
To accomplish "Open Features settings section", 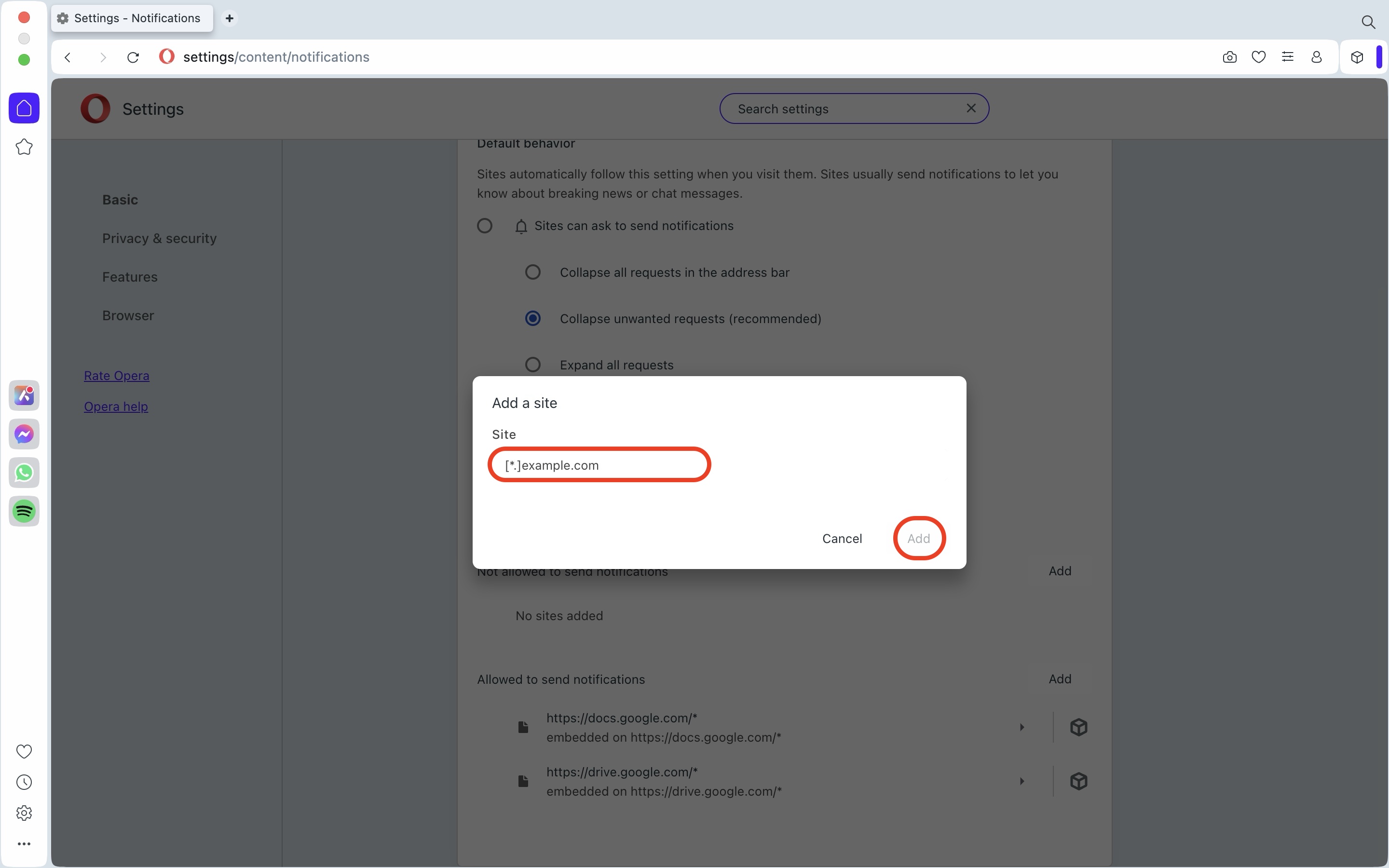I will 130,277.
